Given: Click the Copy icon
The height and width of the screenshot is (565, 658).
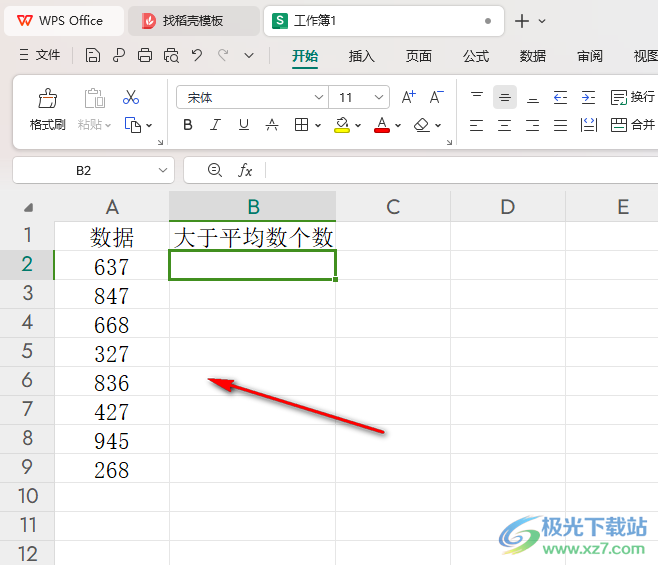Looking at the screenshot, I should point(133,125).
